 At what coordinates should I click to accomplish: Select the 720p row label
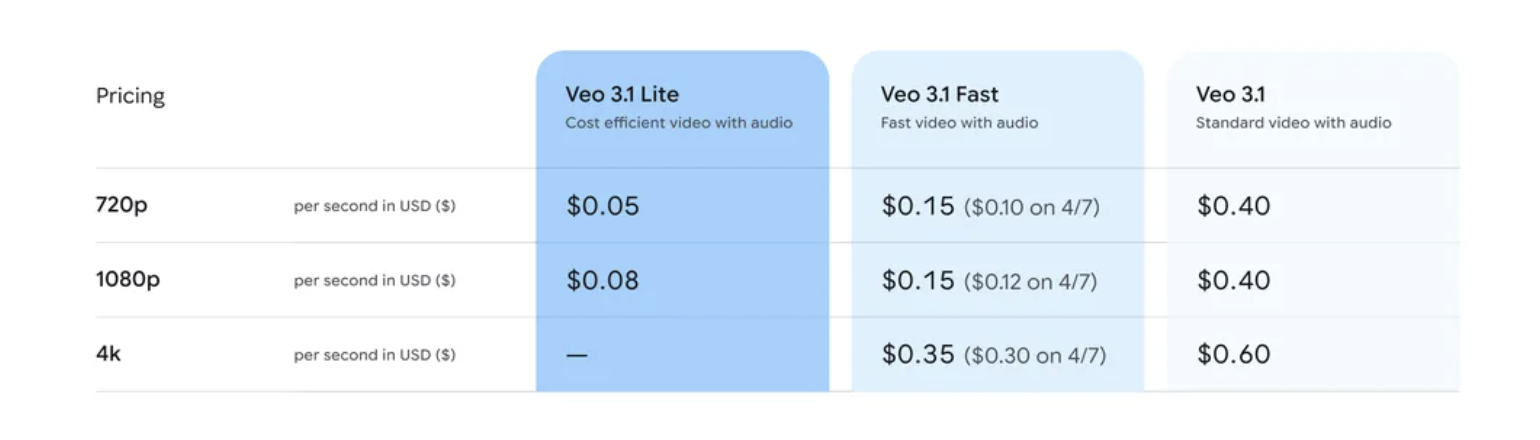(122, 206)
